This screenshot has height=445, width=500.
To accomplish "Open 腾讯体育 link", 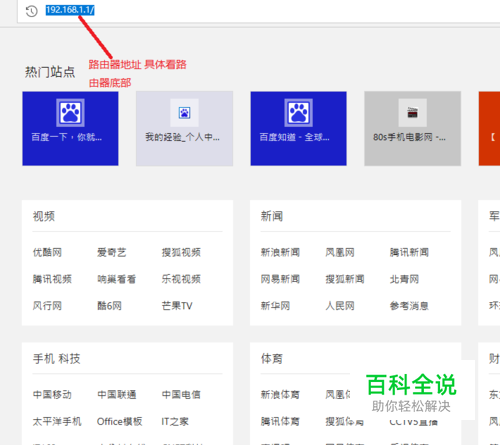I will pyautogui.click(x=280, y=421).
